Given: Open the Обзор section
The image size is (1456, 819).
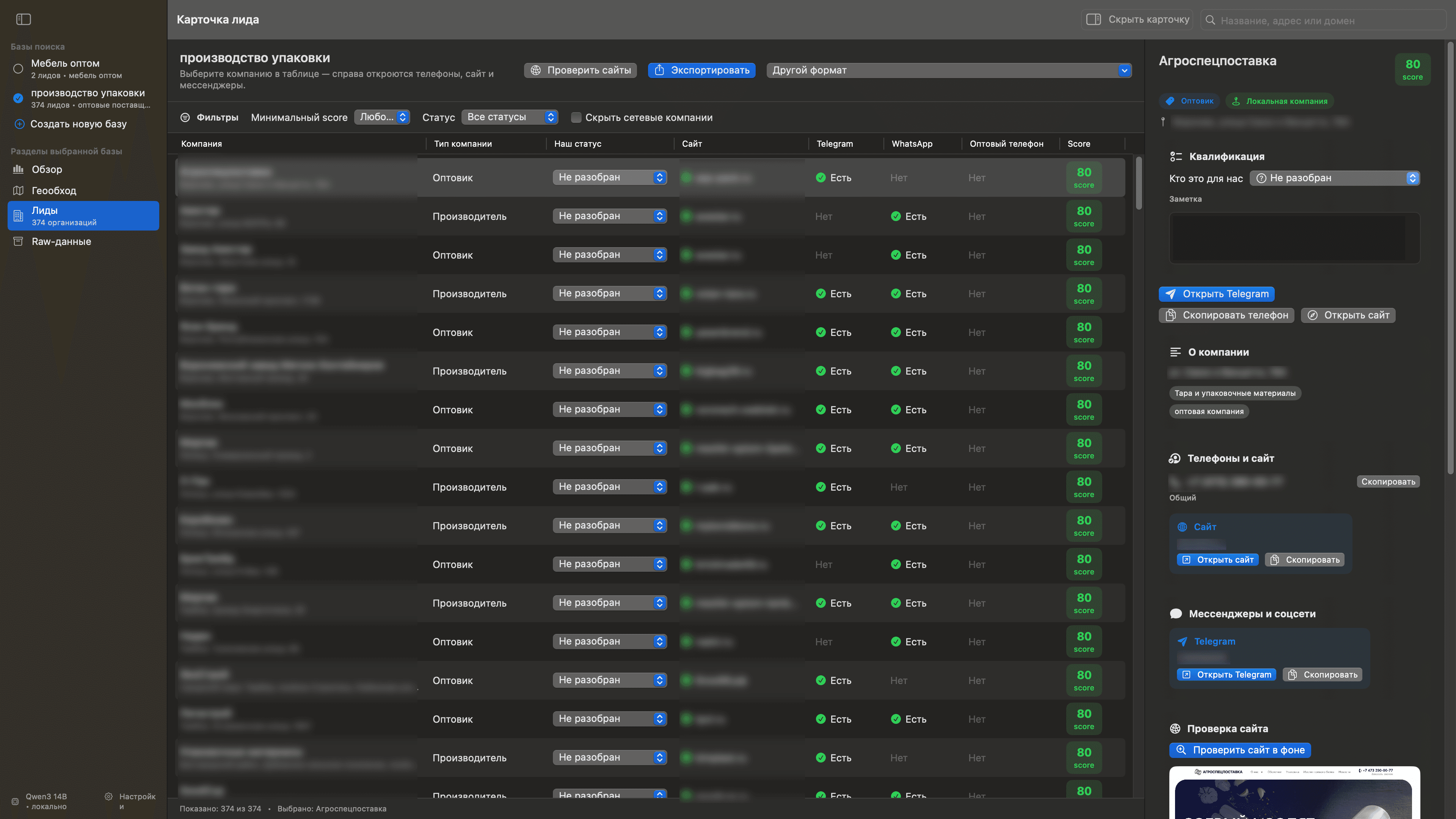Looking at the screenshot, I should tap(84, 169).
